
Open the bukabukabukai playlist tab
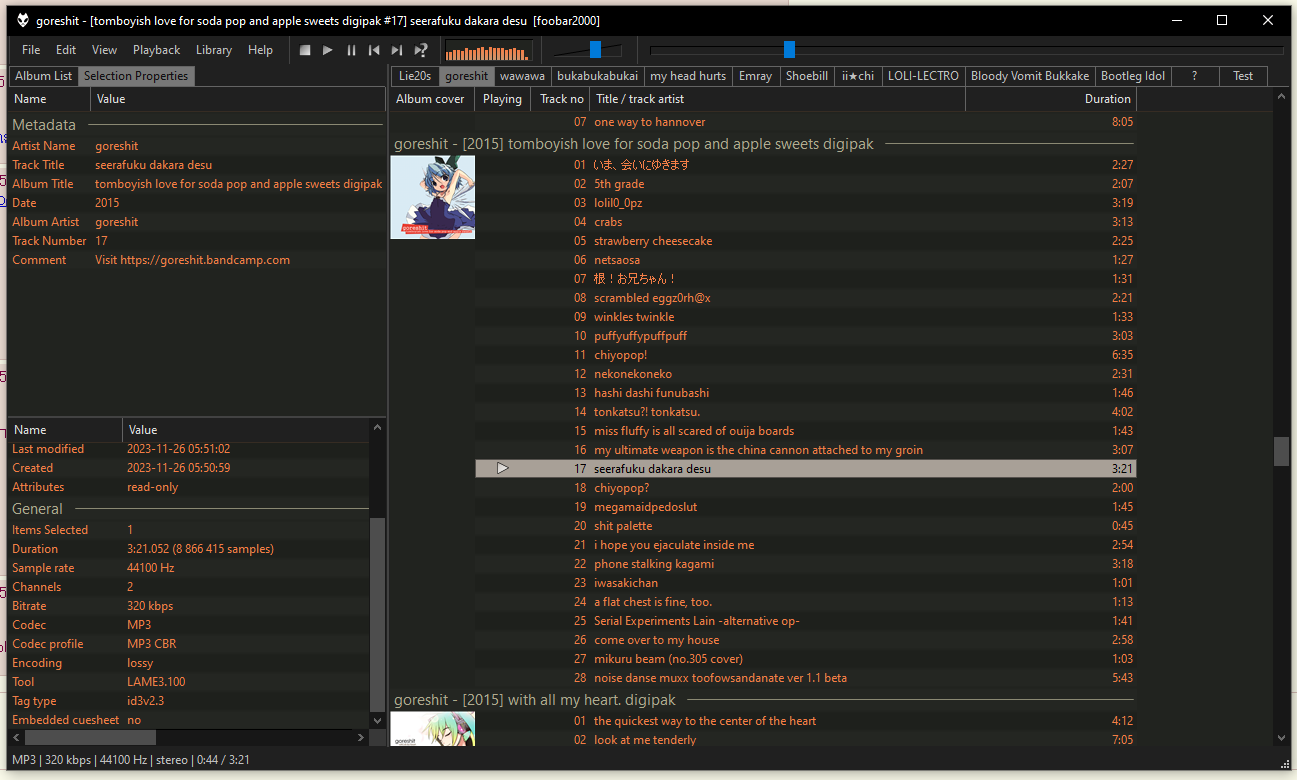coord(597,76)
